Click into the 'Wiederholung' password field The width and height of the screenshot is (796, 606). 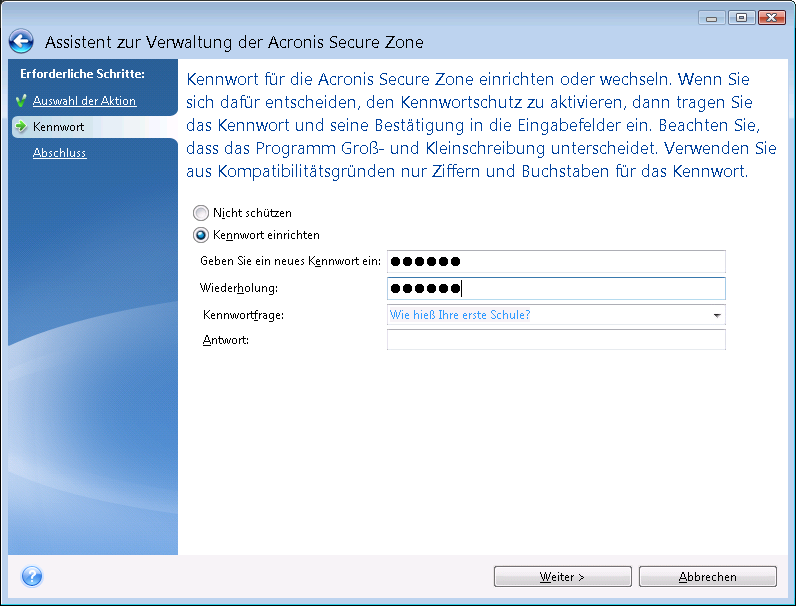click(x=555, y=289)
